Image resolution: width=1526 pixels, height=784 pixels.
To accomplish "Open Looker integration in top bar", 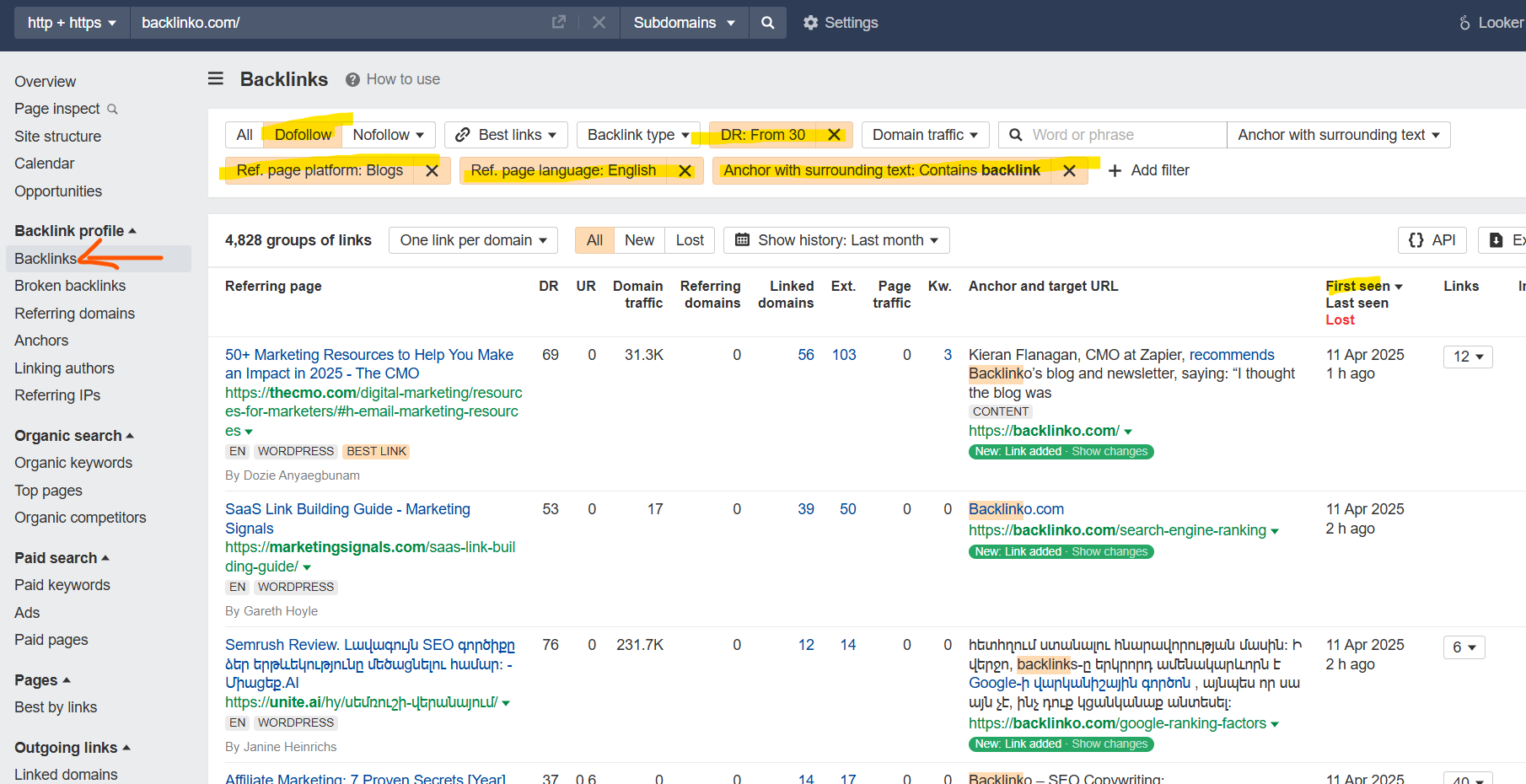I will [x=1491, y=23].
